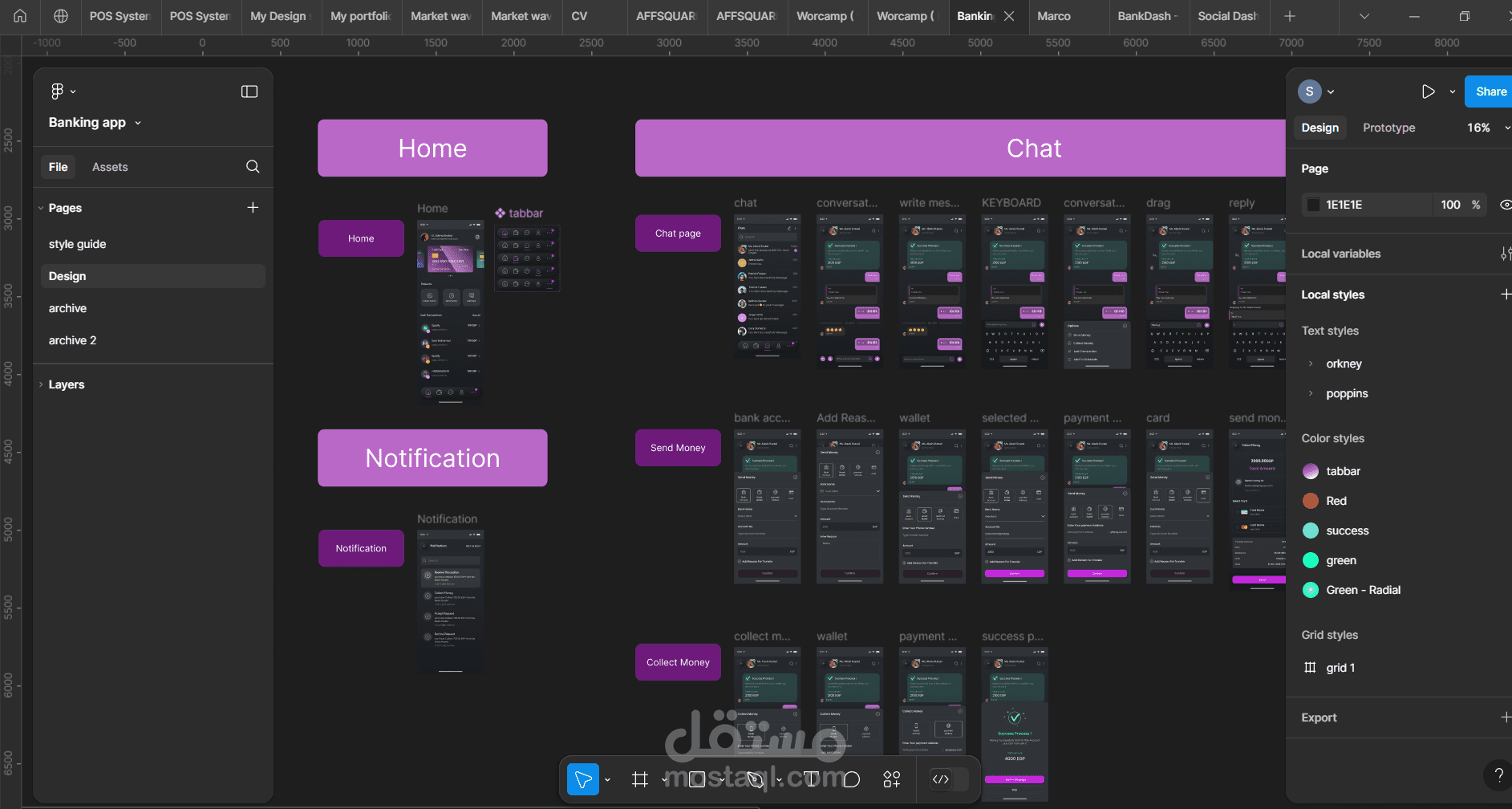Click the Present play icon
Screen dimensions: 1512x809
click(1429, 91)
